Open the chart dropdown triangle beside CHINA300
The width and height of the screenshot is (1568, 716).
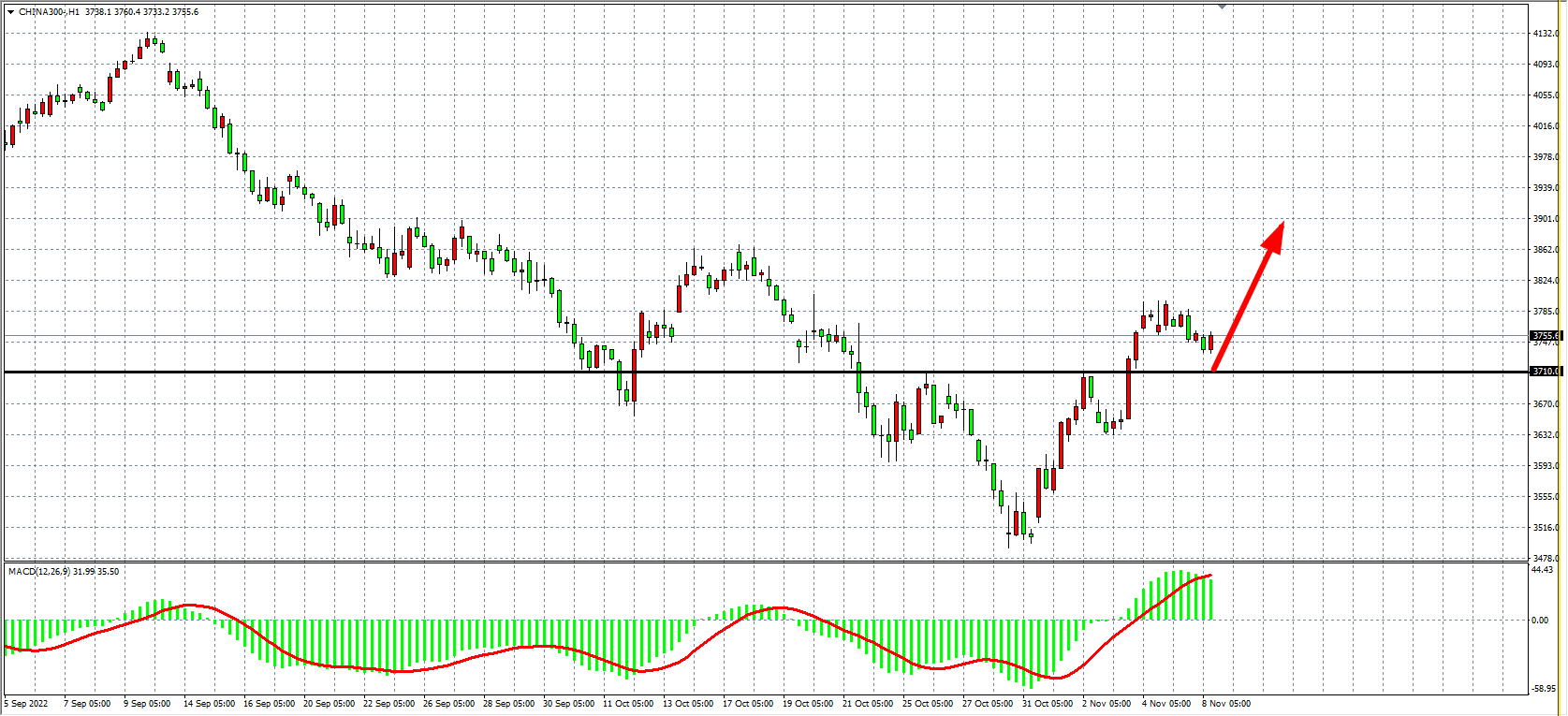click(x=10, y=12)
